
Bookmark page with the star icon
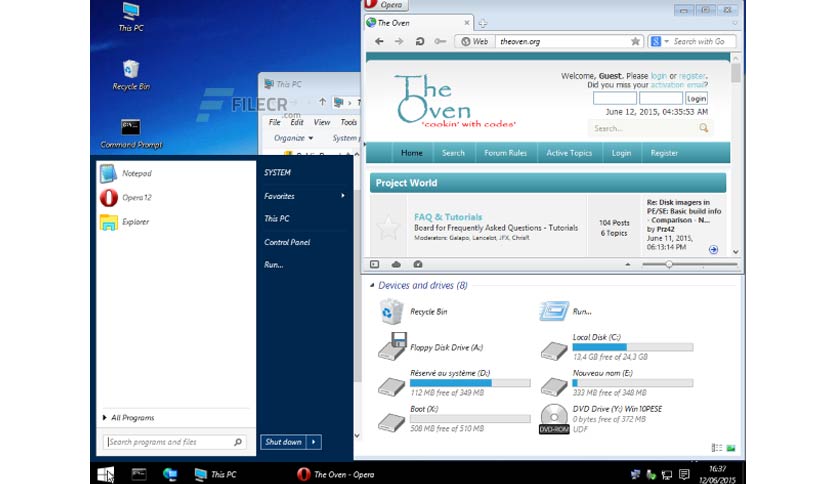tap(635, 41)
